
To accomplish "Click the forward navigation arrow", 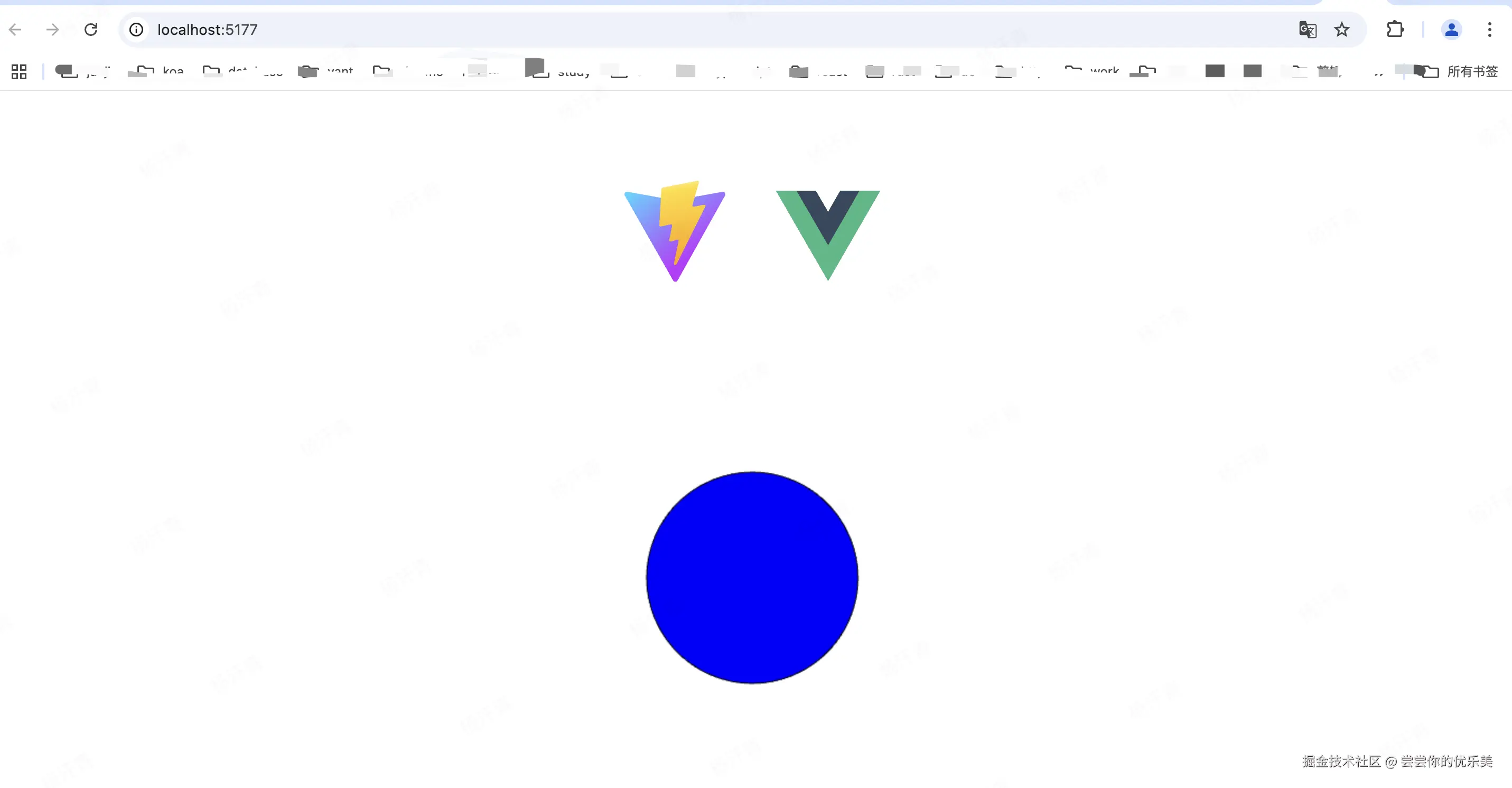I will [52, 30].
